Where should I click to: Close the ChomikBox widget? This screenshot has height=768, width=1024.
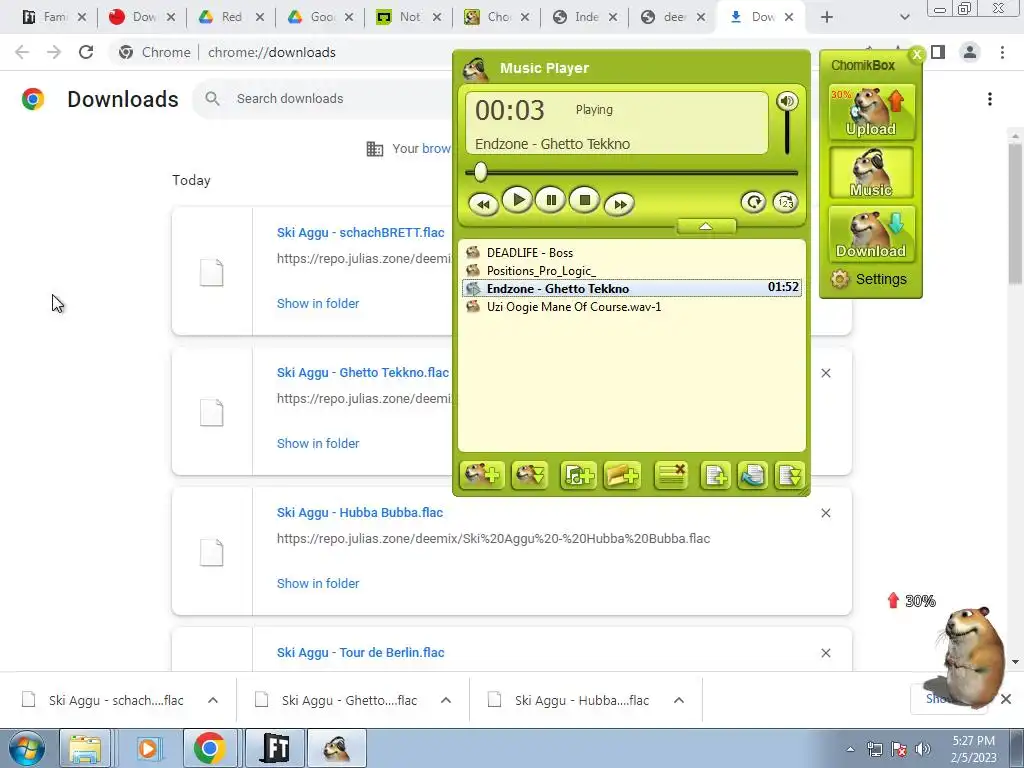917,54
